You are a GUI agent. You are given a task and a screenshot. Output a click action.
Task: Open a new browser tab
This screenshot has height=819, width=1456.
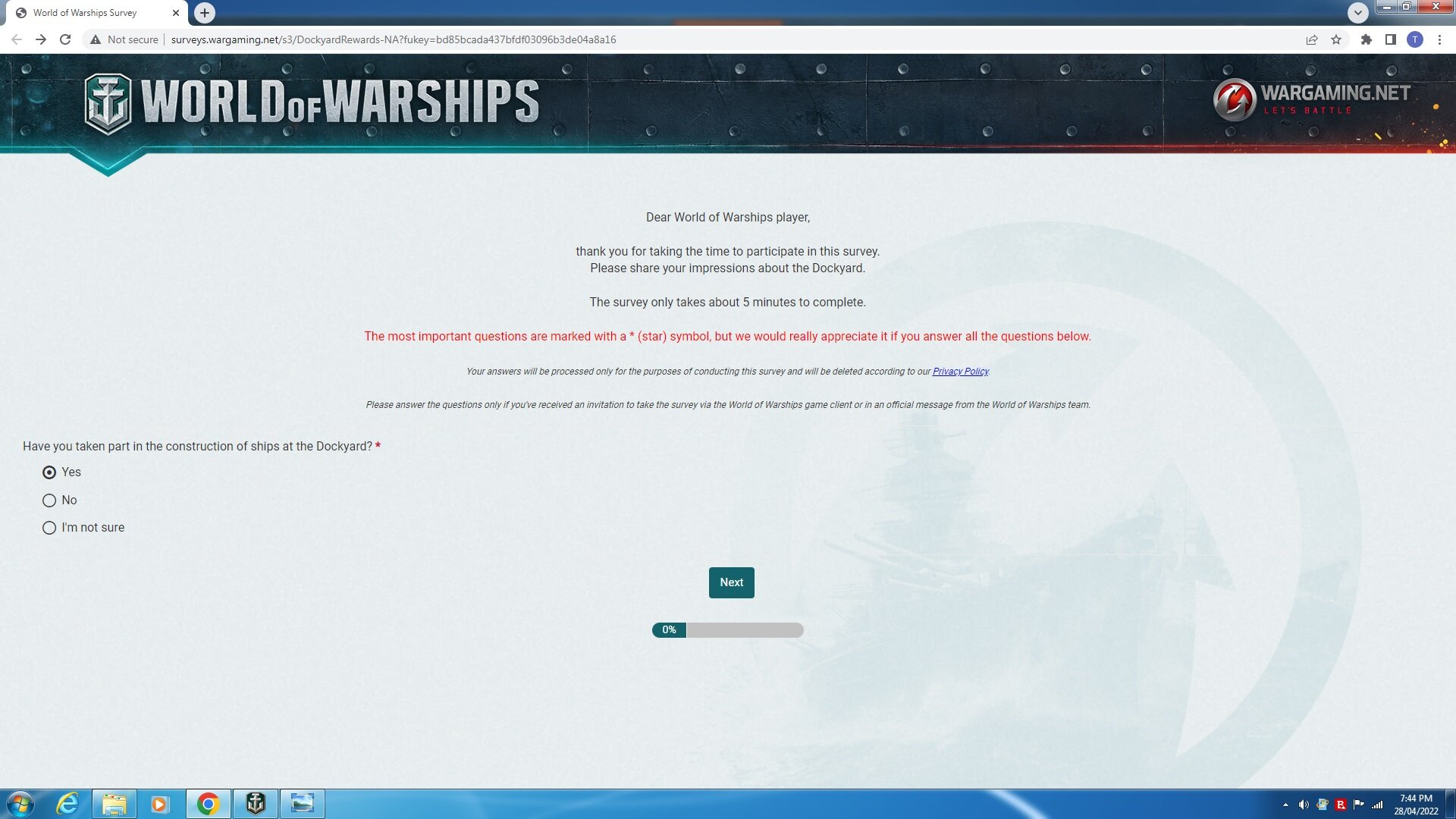point(204,13)
